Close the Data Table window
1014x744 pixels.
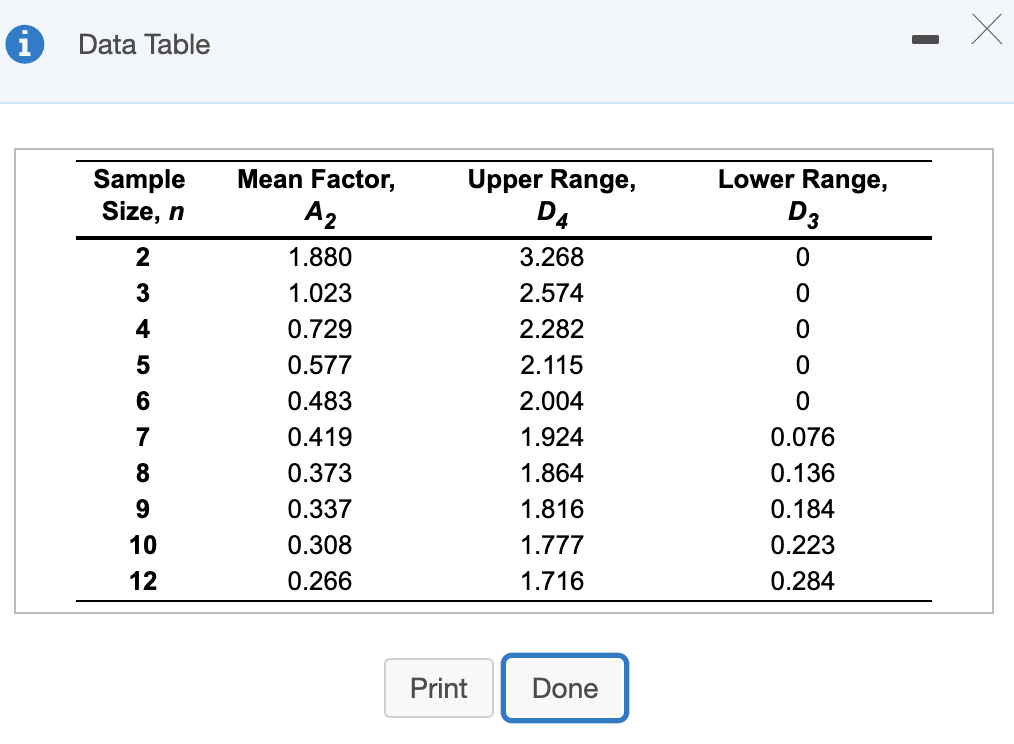click(987, 31)
